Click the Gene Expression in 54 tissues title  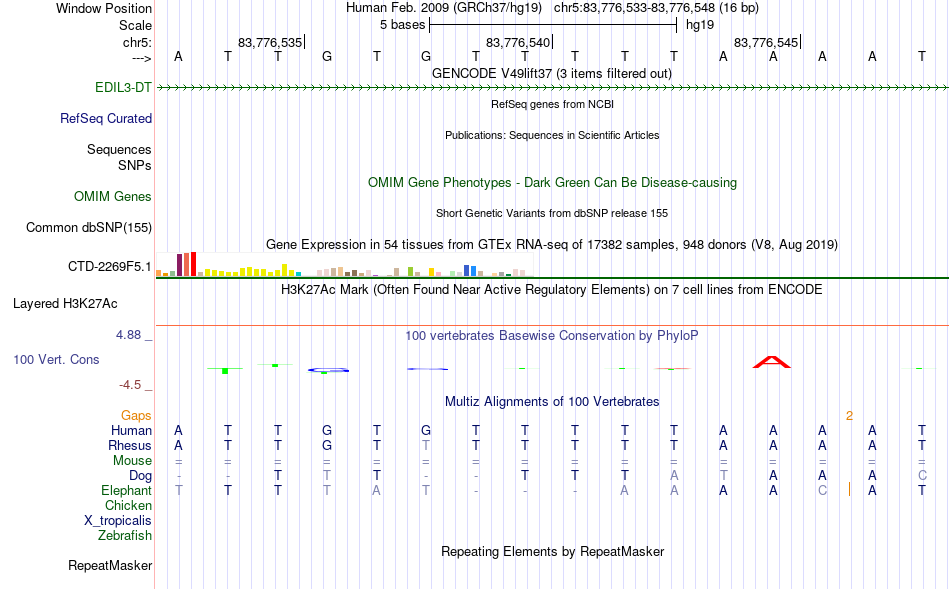[x=552, y=245]
